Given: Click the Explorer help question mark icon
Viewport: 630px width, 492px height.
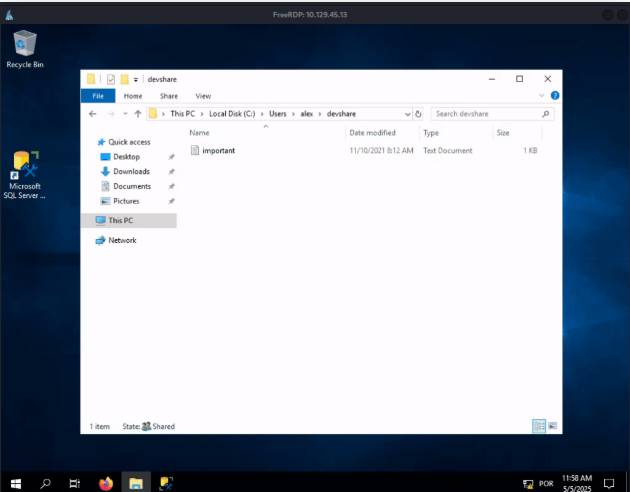Looking at the screenshot, I should [555, 96].
